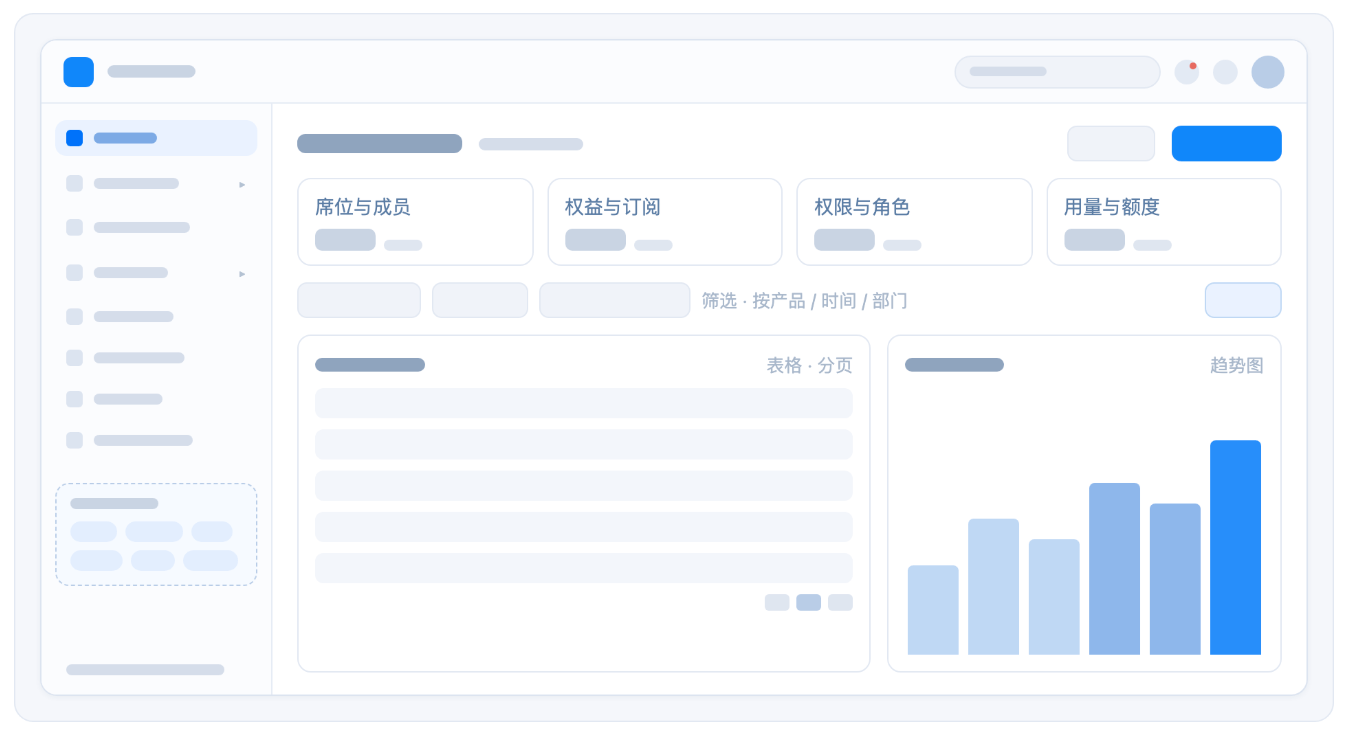Select the 权限与角色 card

[x=914, y=222]
